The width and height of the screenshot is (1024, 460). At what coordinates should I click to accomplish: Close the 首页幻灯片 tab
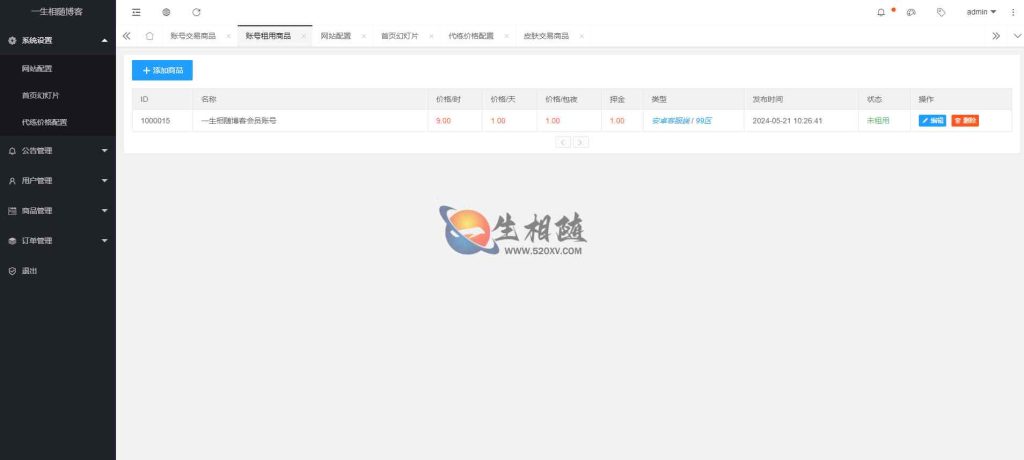[431, 36]
